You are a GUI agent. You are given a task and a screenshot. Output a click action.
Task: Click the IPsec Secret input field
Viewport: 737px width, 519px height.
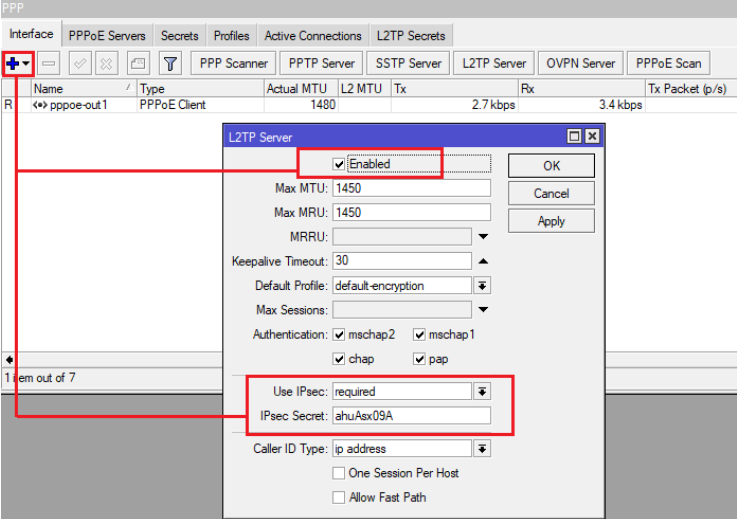tap(410, 416)
